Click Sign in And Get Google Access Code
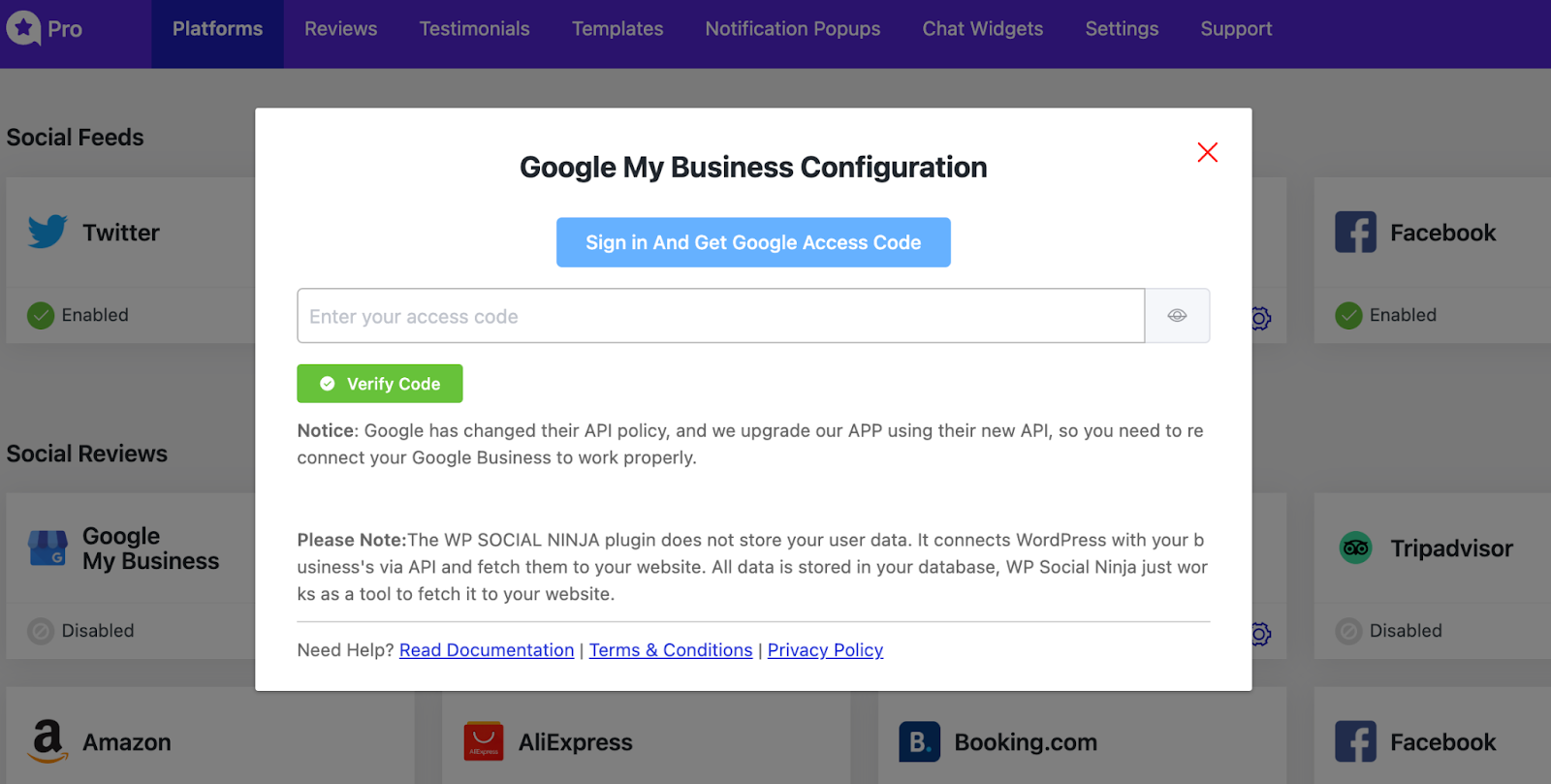 point(753,242)
